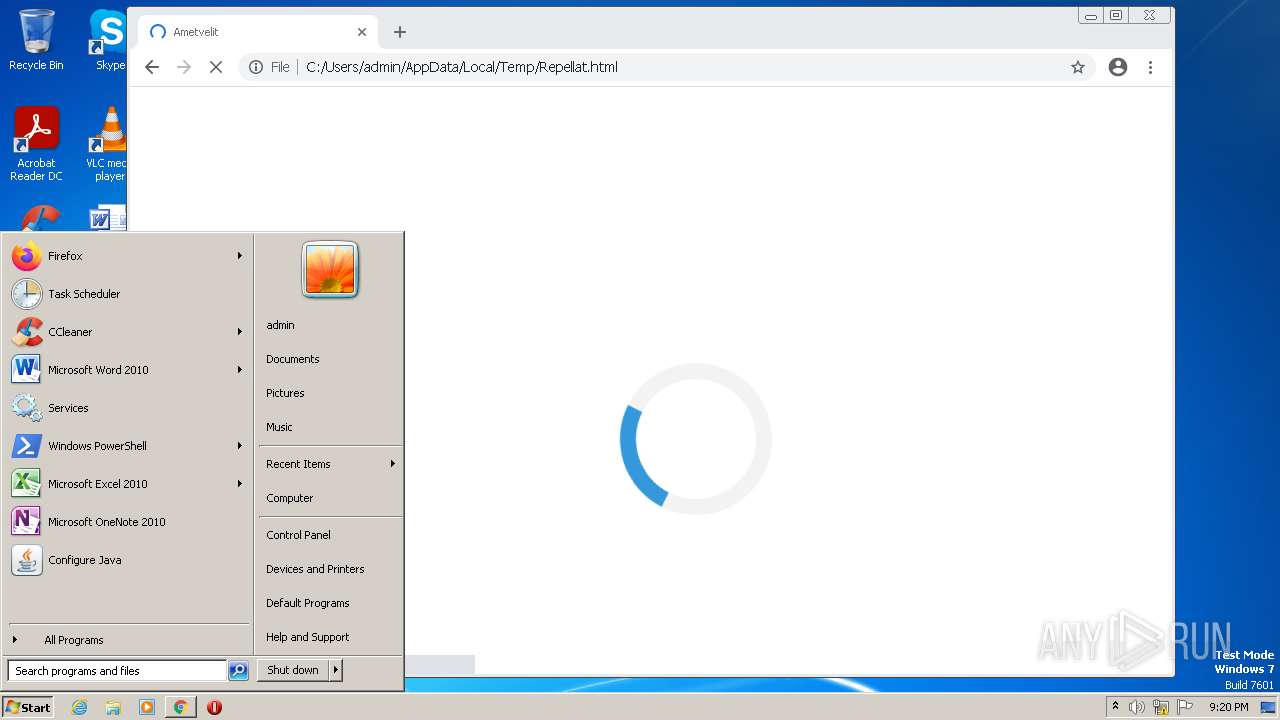Open Shut down options arrow
Viewport: 1280px width, 720px height.
pos(336,670)
